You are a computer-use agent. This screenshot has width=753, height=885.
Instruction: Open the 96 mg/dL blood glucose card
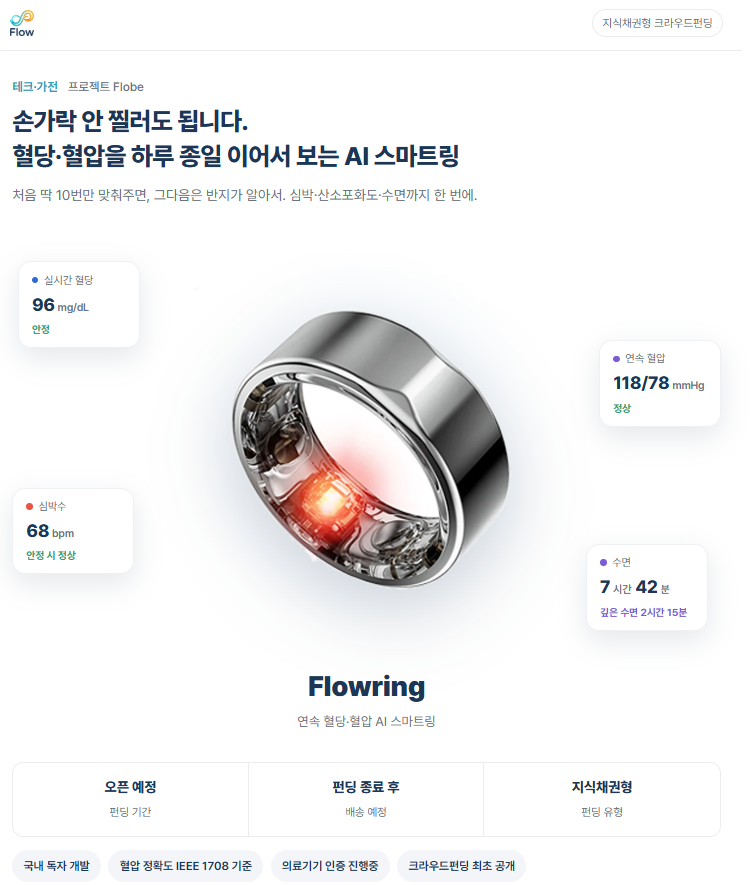click(x=79, y=304)
